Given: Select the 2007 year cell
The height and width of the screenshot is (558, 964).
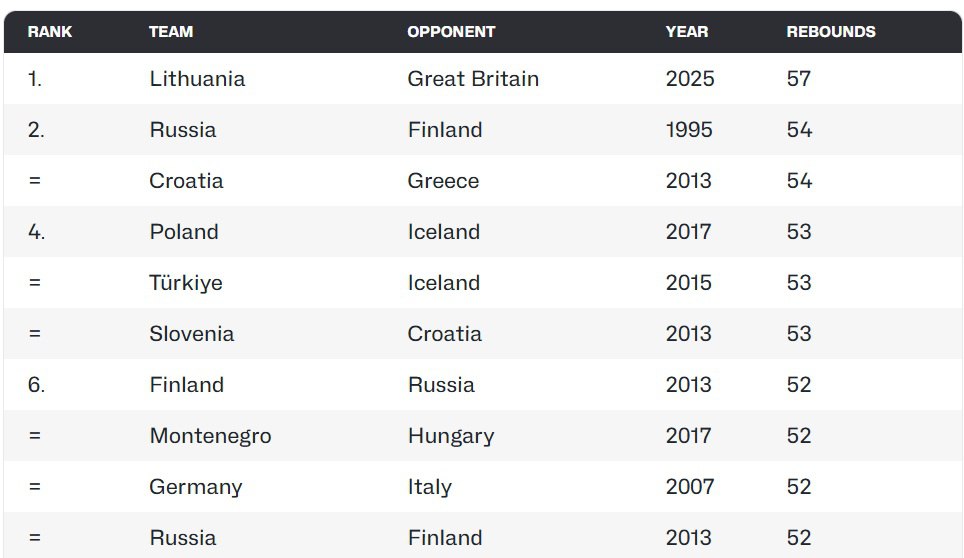Looking at the screenshot, I should point(690,487).
